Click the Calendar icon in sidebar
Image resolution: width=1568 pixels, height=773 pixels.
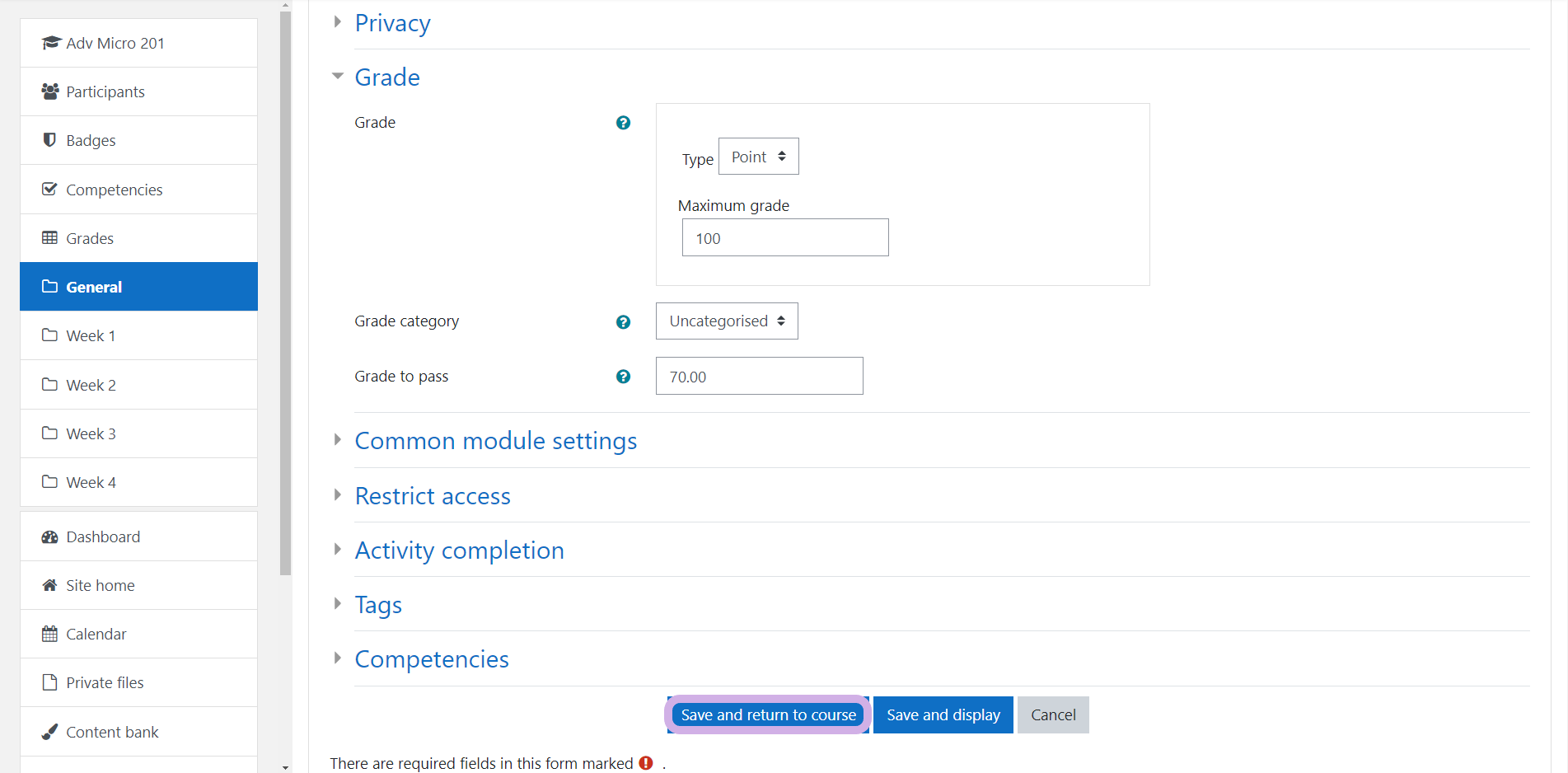(x=49, y=634)
